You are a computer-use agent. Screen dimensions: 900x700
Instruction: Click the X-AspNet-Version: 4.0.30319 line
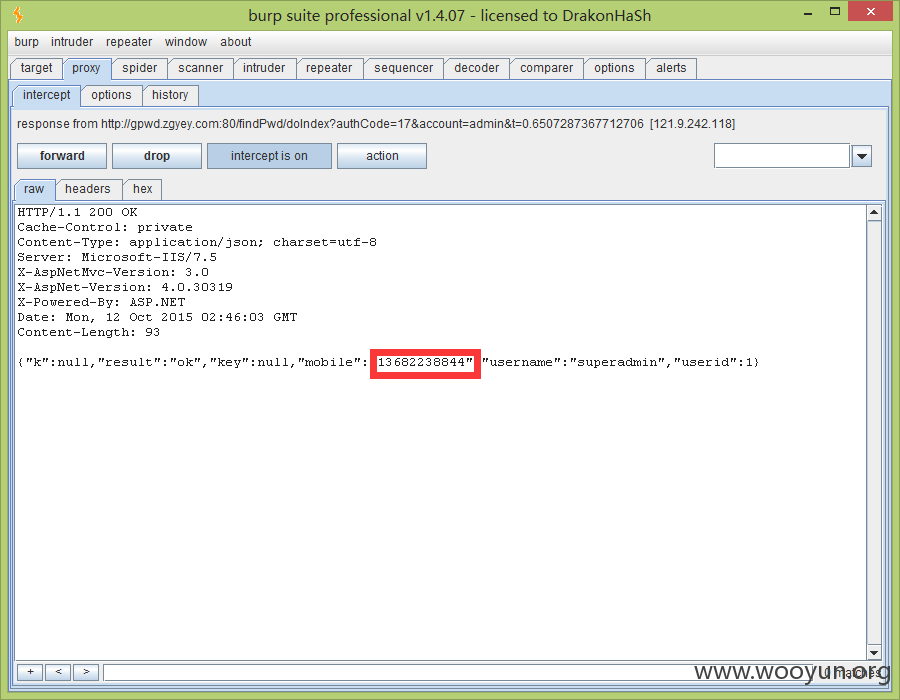[125, 287]
